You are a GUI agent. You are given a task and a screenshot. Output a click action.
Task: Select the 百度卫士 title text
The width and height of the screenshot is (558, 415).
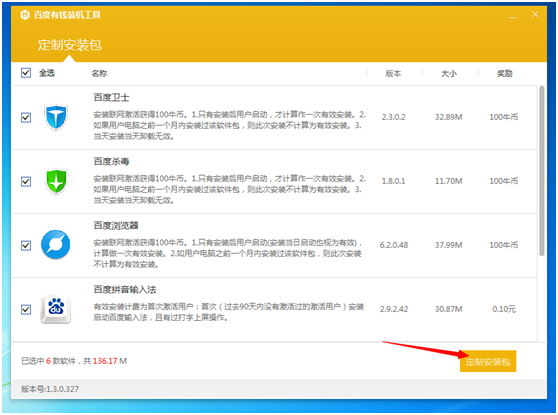pyautogui.click(x=111, y=98)
